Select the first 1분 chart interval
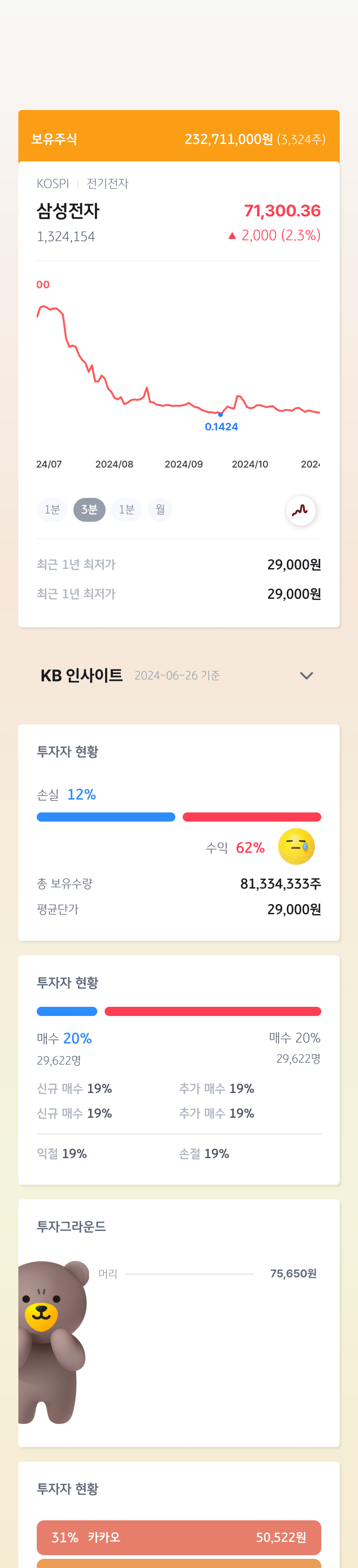 52,509
